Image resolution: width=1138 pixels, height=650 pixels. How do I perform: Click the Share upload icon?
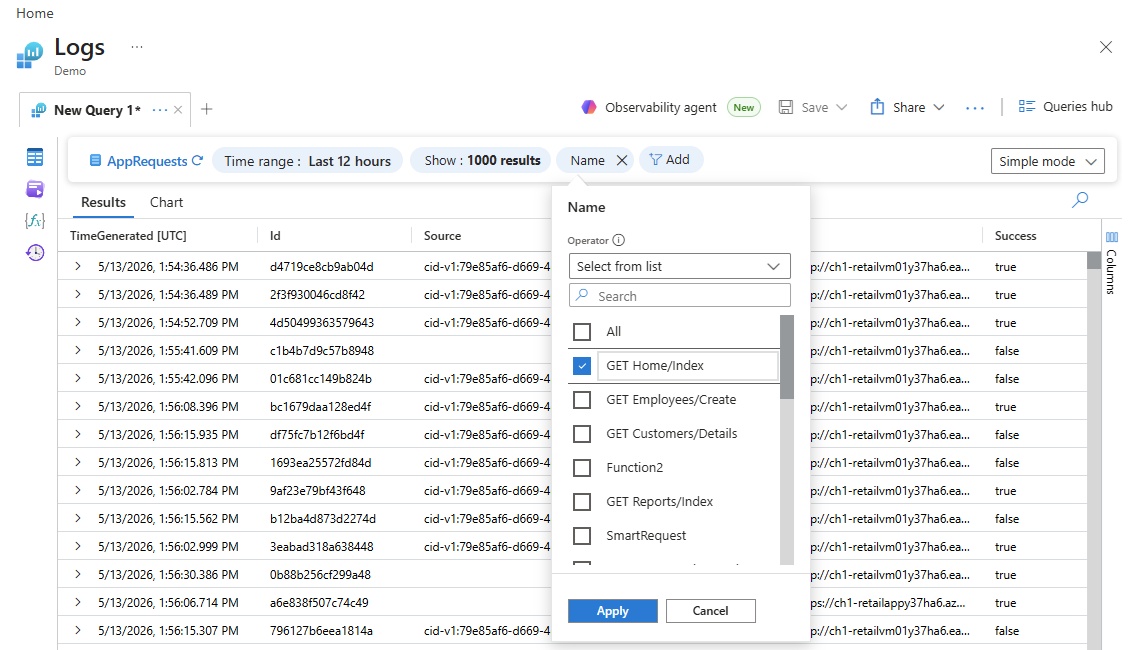[x=877, y=107]
